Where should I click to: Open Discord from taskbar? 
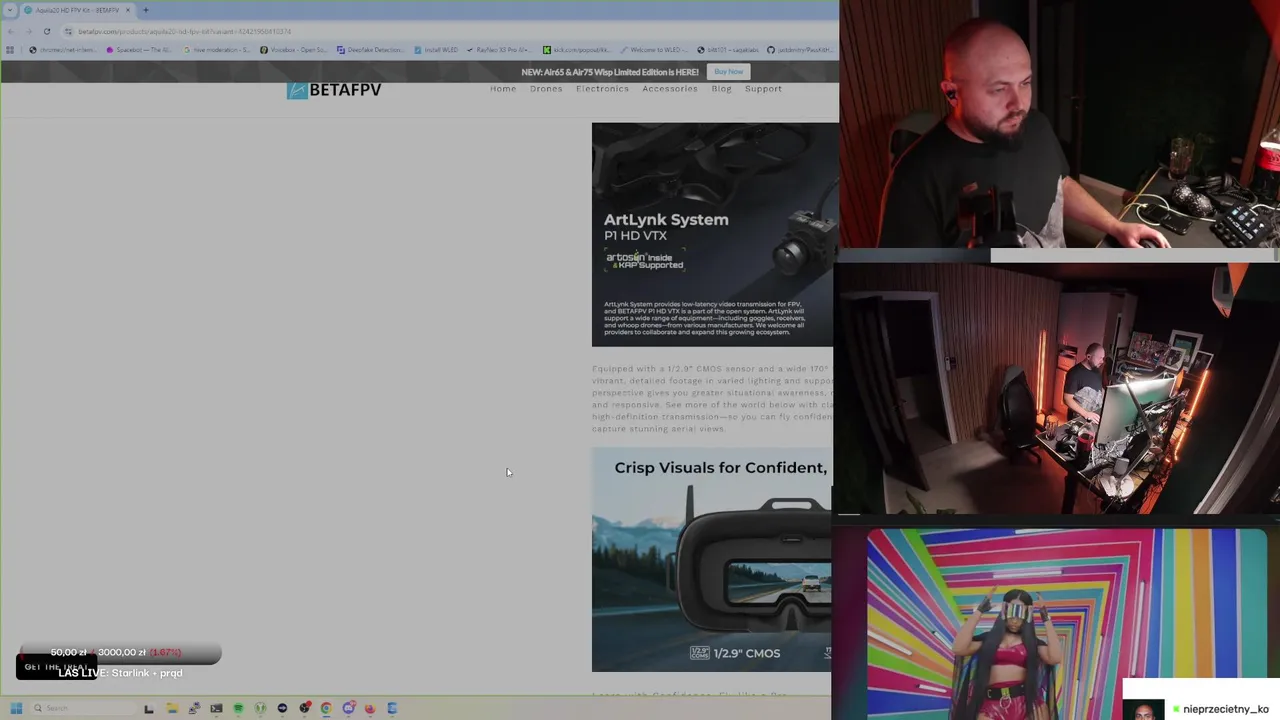click(x=348, y=708)
